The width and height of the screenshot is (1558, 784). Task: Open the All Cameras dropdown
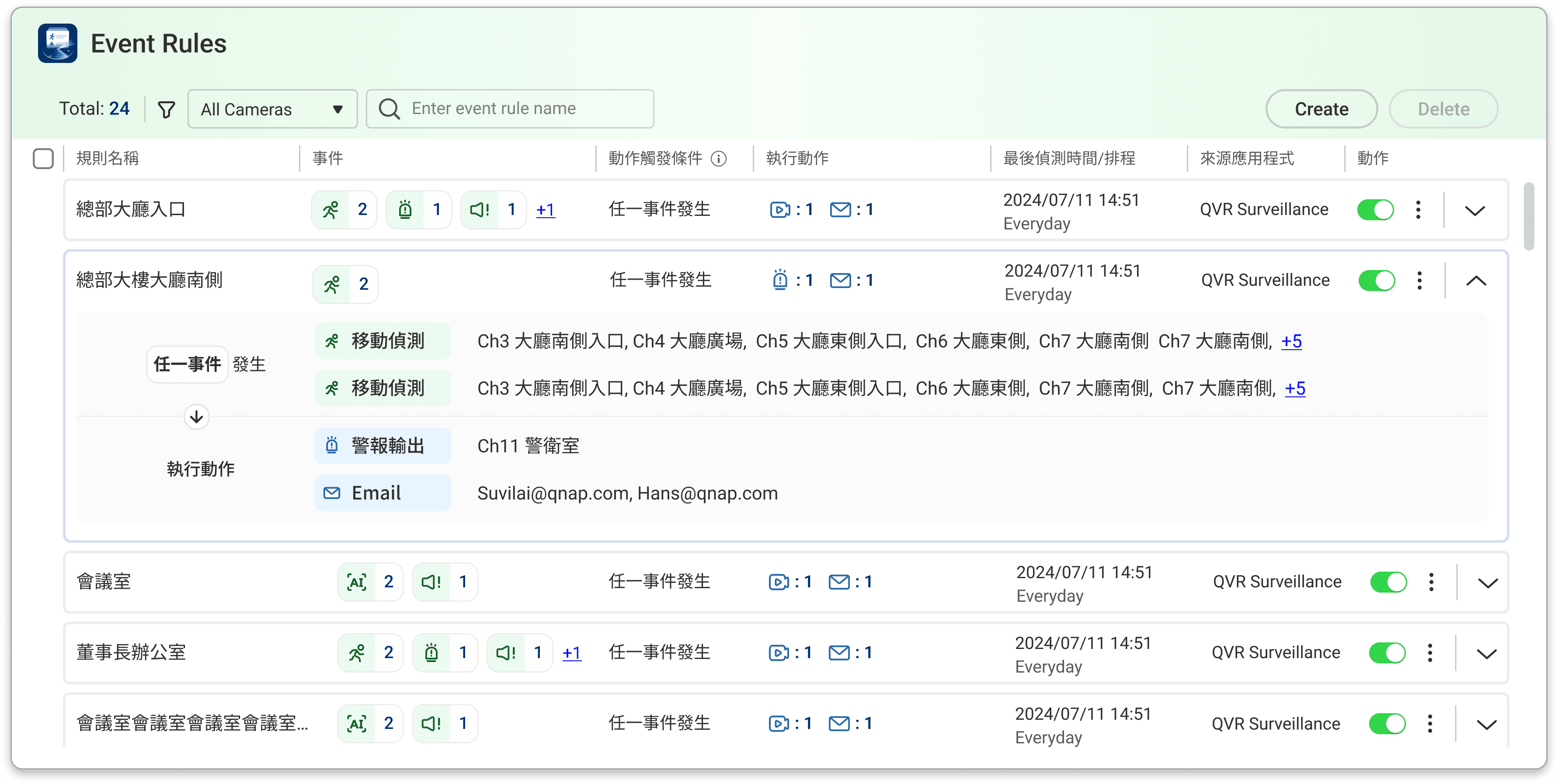click(x=272, y=109)
